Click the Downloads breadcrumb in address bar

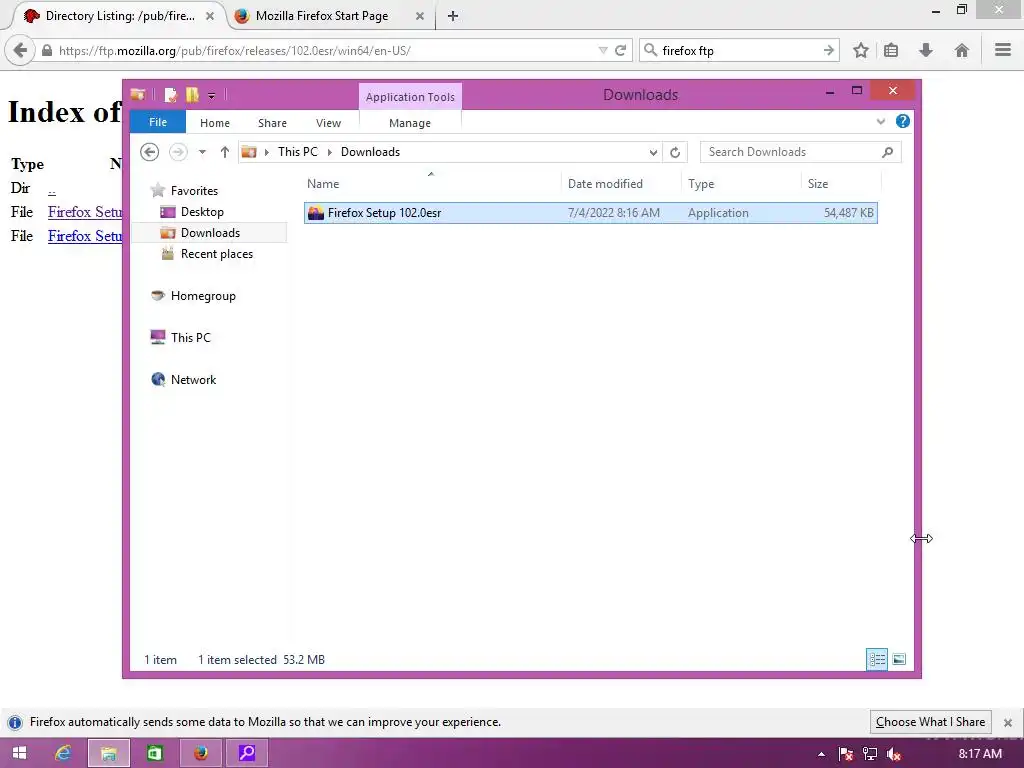(x=370, y=152)
